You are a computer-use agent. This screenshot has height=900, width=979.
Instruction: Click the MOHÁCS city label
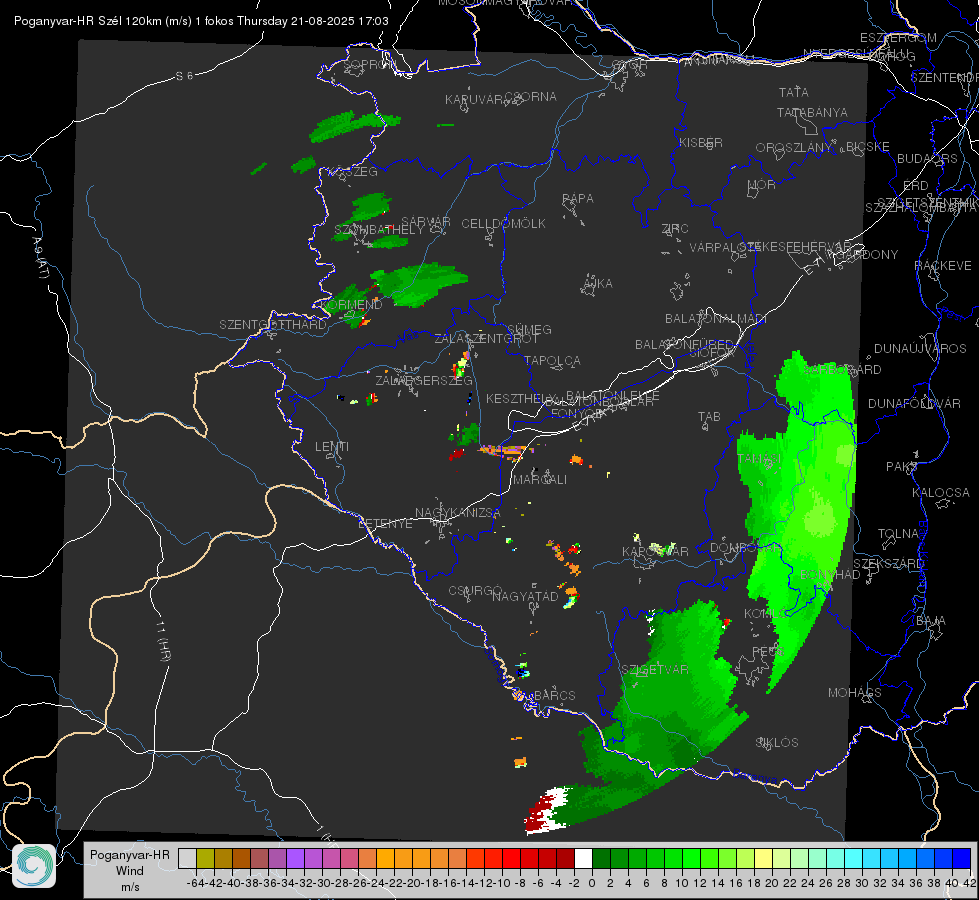coord(854,693)
